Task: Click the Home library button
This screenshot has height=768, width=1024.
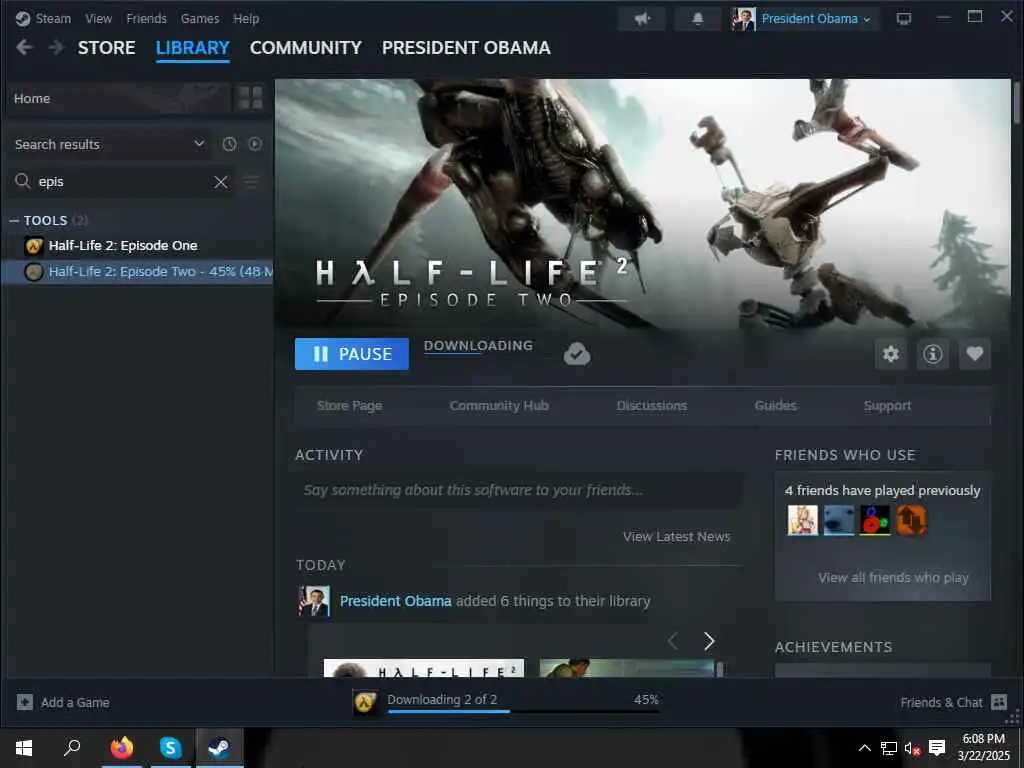Action: [x=119, y=99]
